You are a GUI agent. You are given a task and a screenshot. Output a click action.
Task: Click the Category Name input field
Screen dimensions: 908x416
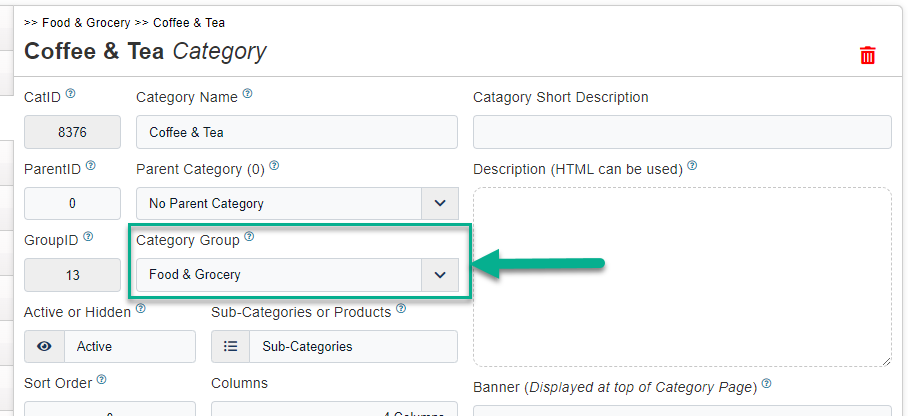click(296, 132)
